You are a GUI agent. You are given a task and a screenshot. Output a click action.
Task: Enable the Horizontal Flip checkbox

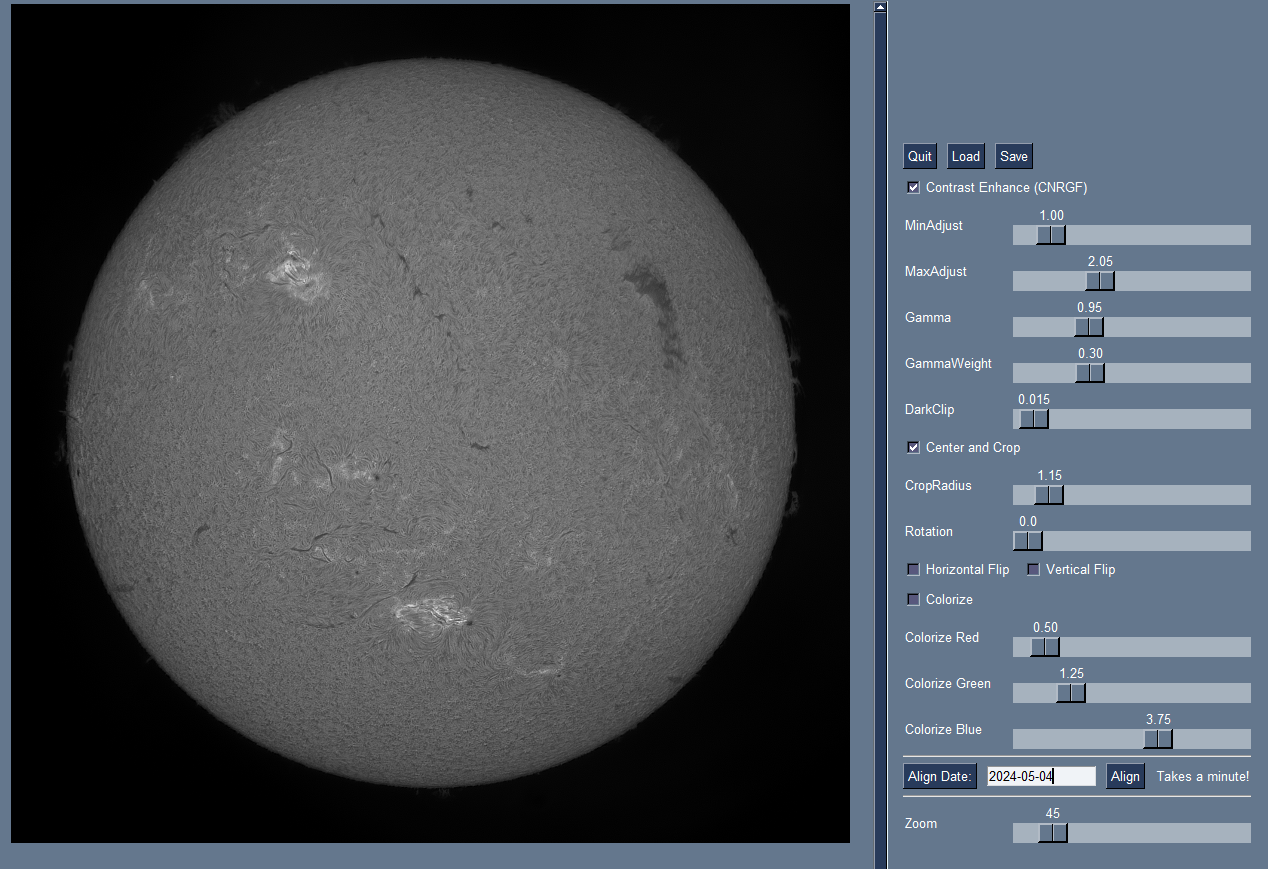click(x=913, y=570)
